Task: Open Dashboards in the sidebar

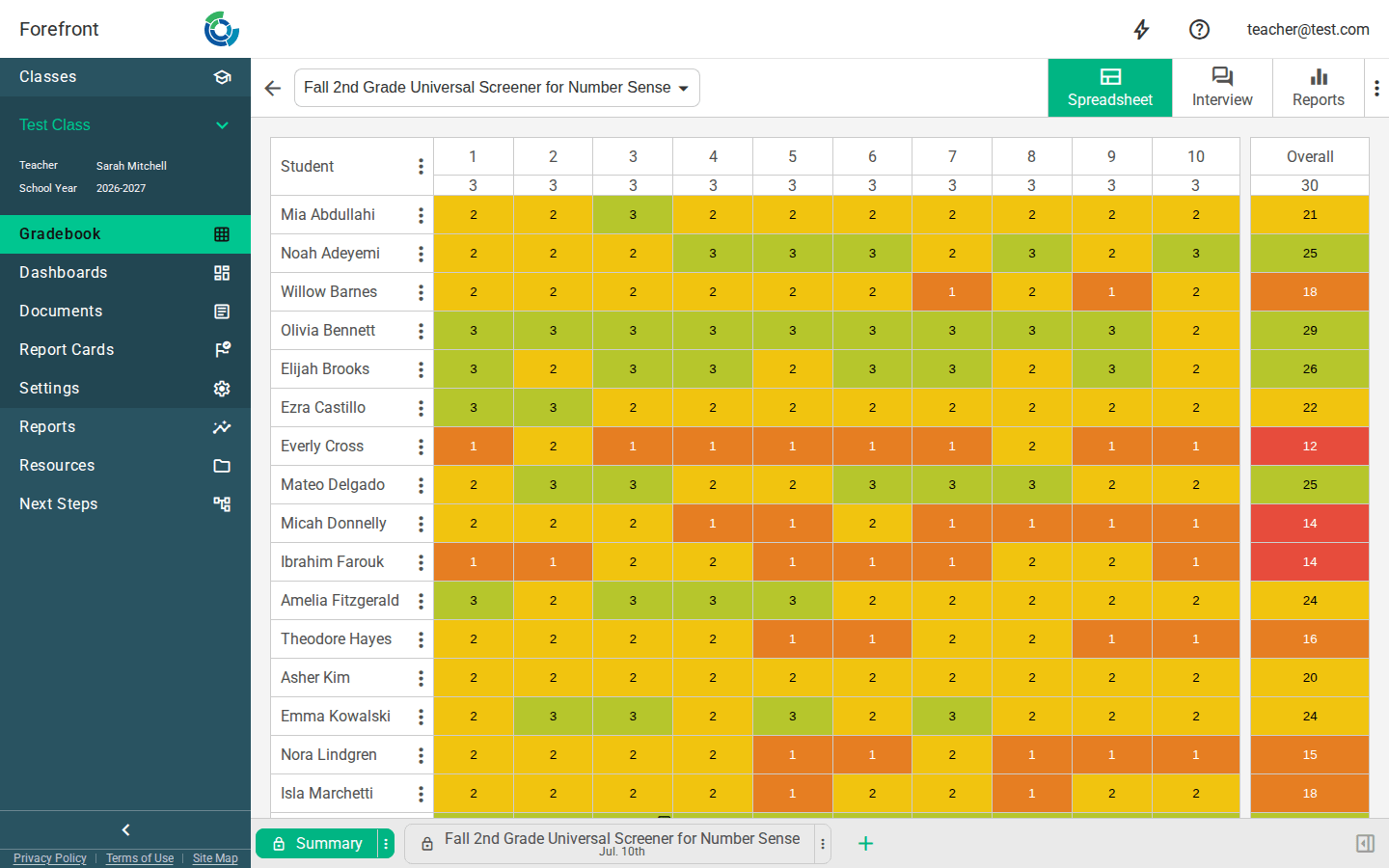Action: (125, 273)
